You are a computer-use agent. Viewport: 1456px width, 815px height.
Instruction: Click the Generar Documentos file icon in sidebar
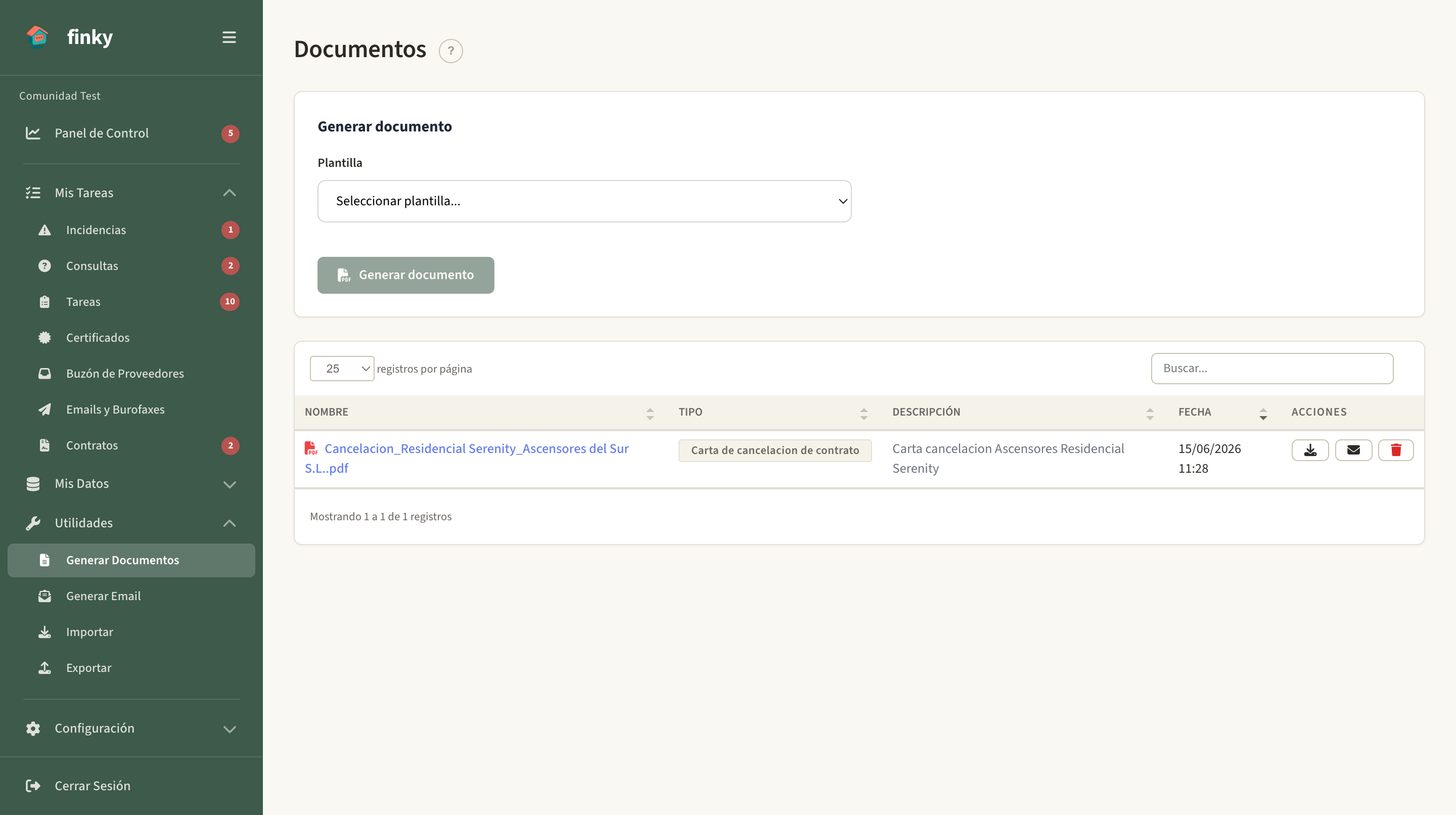(44, 560)
